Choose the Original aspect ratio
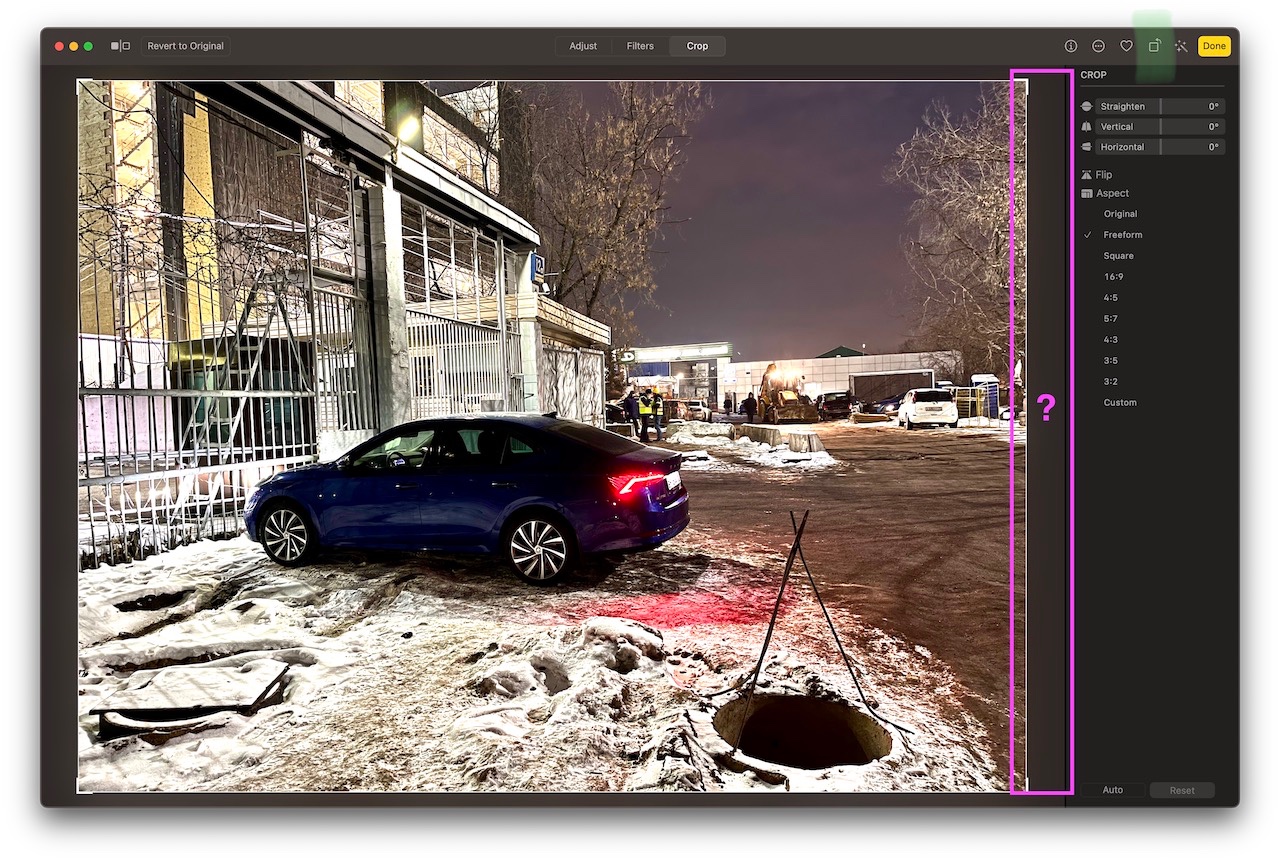This screenshot has height=861, width=1280. [1120, 214]
